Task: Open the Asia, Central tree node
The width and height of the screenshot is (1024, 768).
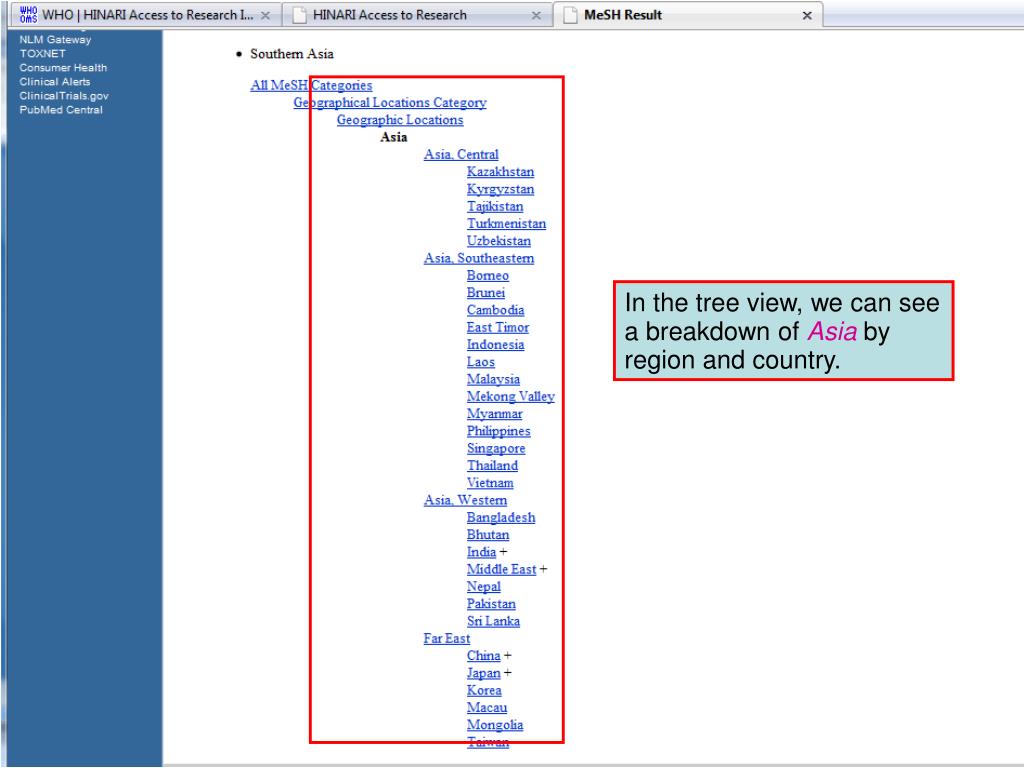Action: coord(461,155)
